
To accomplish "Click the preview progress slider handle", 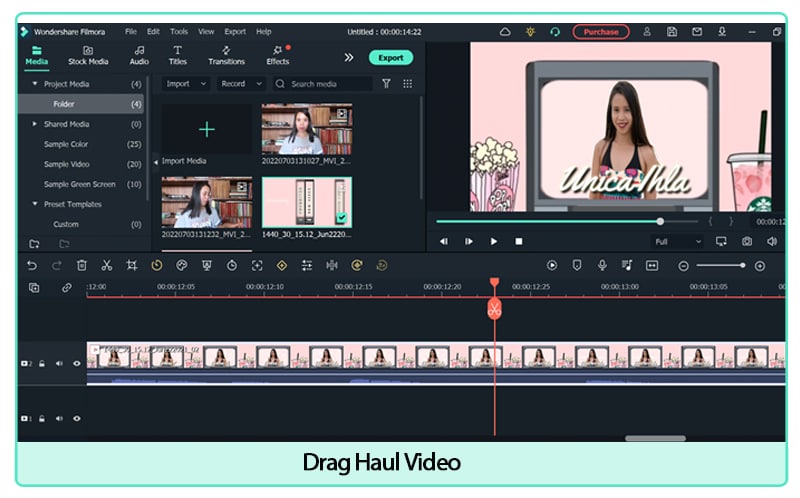I will tap(660, 221).
